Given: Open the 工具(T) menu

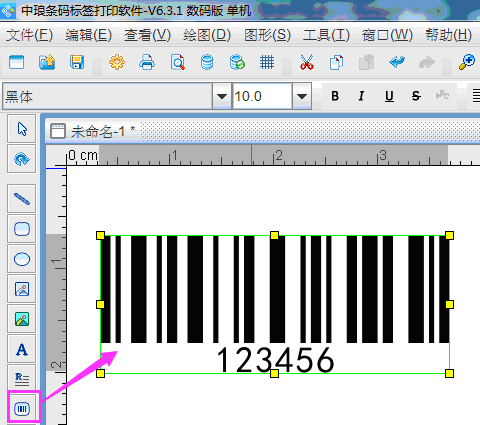Looking at the screenshot, I should point(326,35).
